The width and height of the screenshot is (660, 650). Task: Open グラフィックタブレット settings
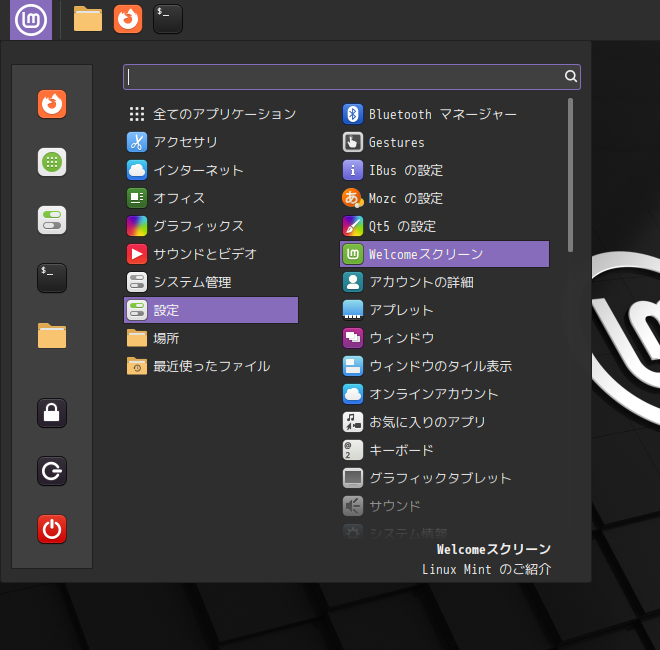point(444,478)
